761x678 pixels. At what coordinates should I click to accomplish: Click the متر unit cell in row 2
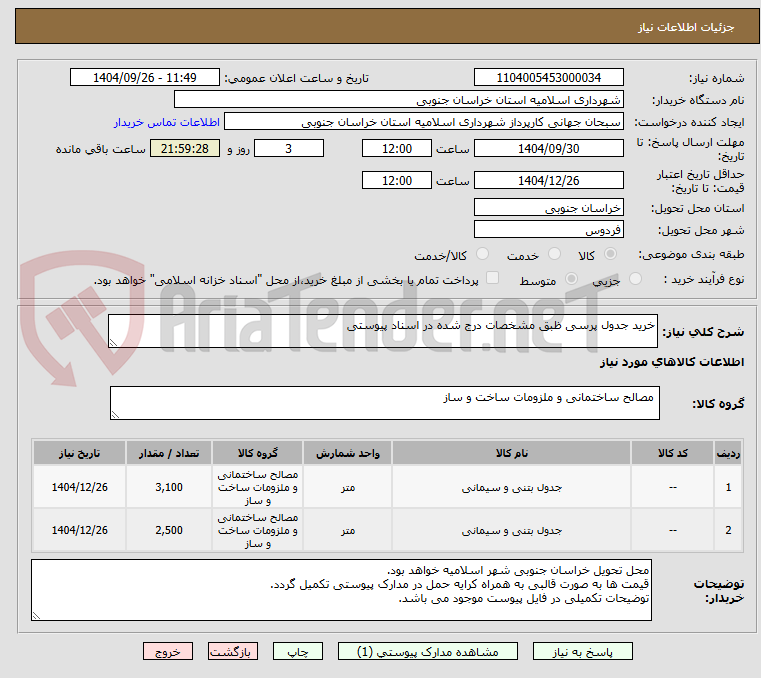[x=347, y=530]
